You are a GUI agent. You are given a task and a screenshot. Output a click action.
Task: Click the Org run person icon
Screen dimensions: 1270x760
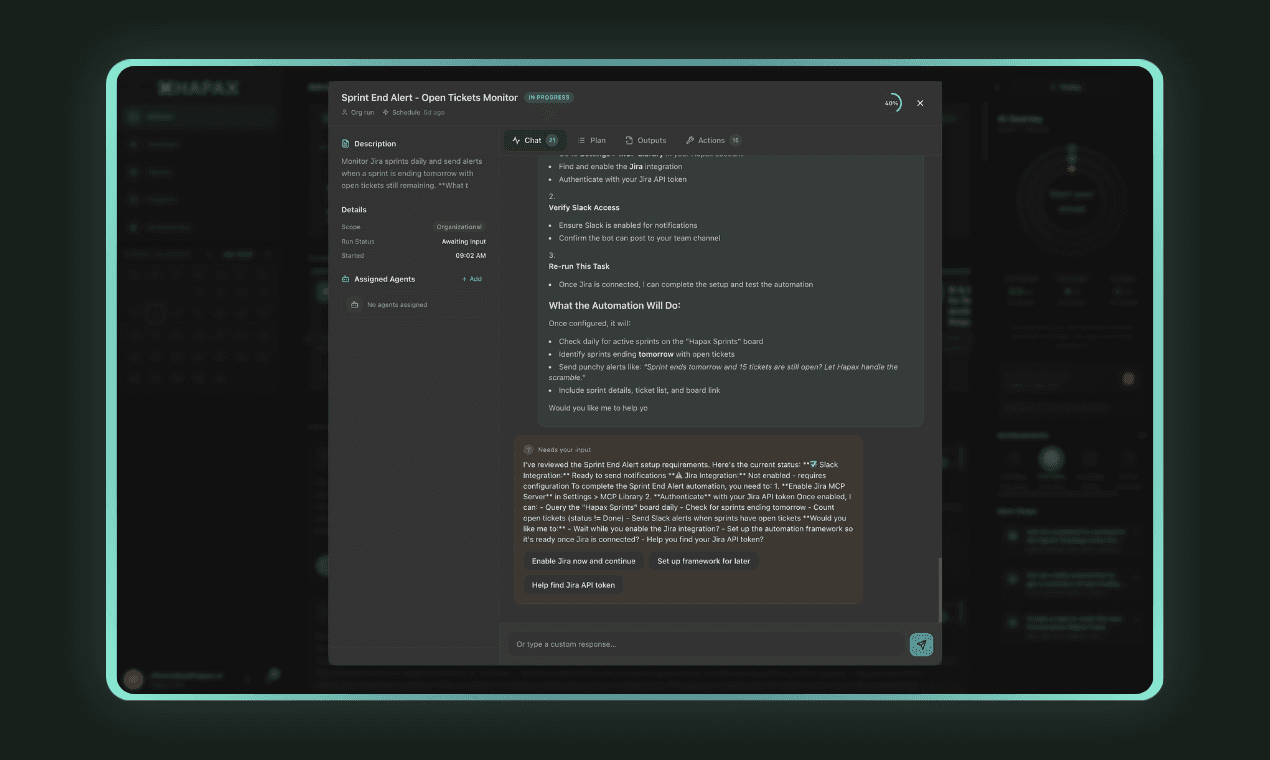(345, 112)
